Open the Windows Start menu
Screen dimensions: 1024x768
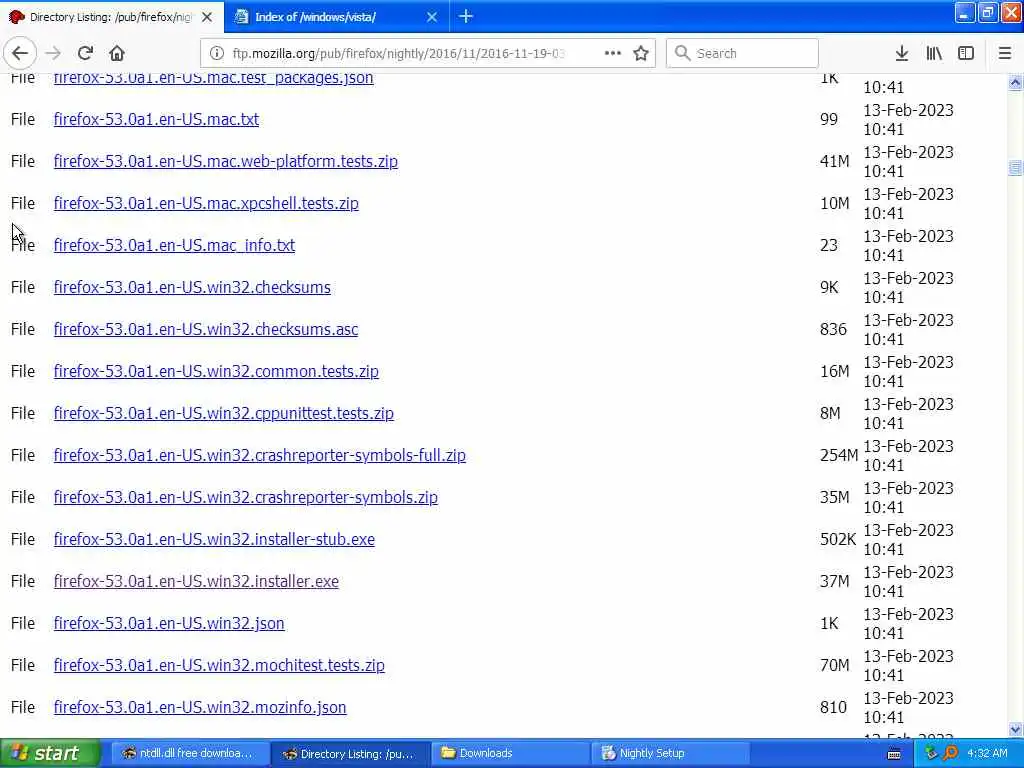(x=50, y=753)
